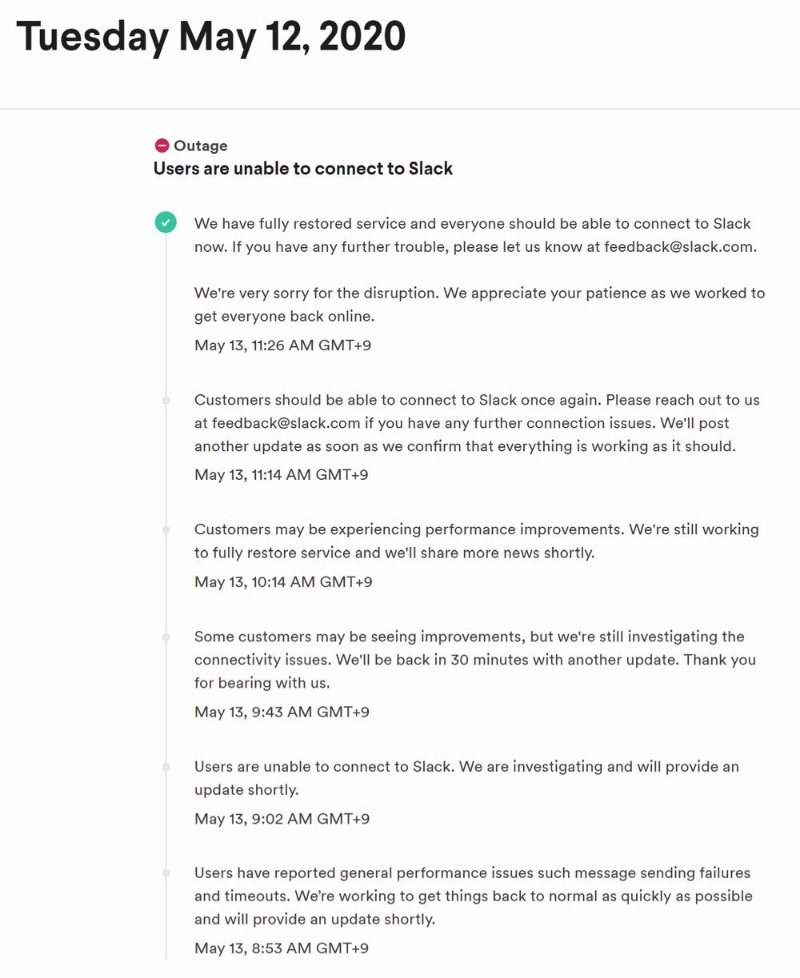Click the timeline dot beside the 11:14 AM update
Image resolution: width=800 pixels, height=978 pixels.
pyautogui.click(x=166, y=400)
